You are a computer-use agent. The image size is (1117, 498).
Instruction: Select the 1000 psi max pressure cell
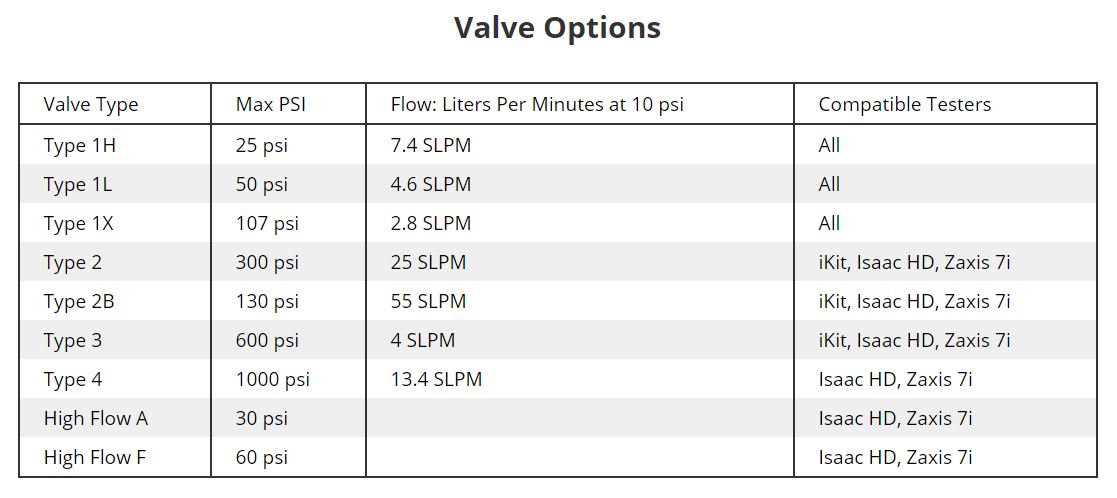click(273, 379)
